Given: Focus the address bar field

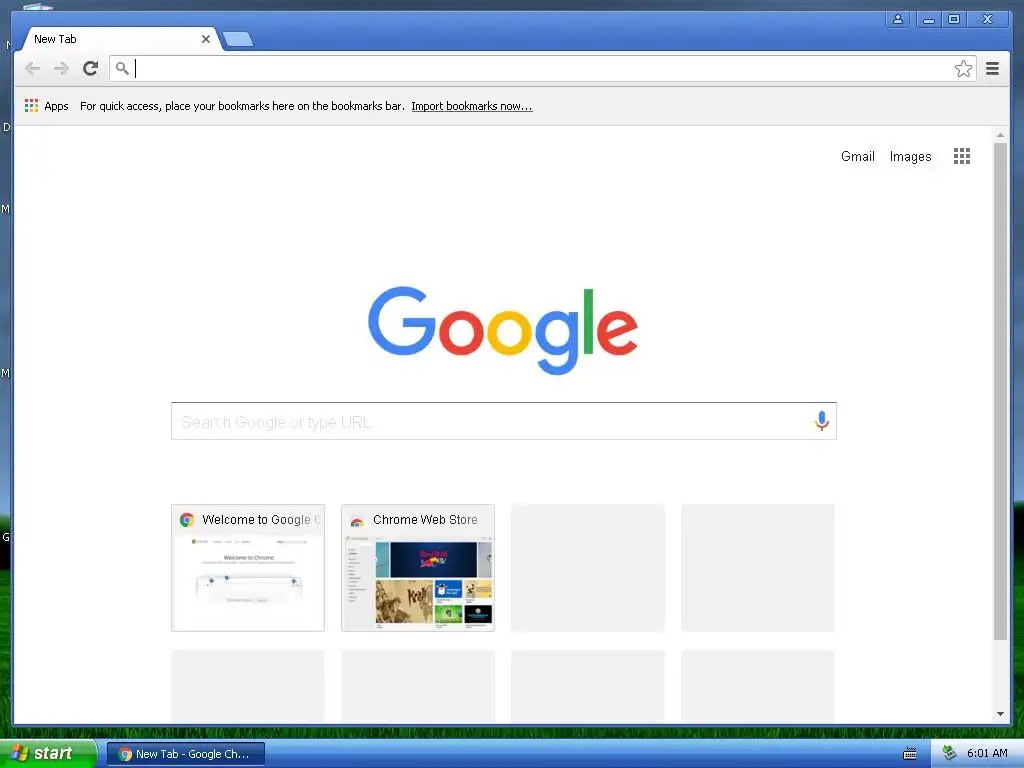Looking at the screenshot, I should click(542, 69).
